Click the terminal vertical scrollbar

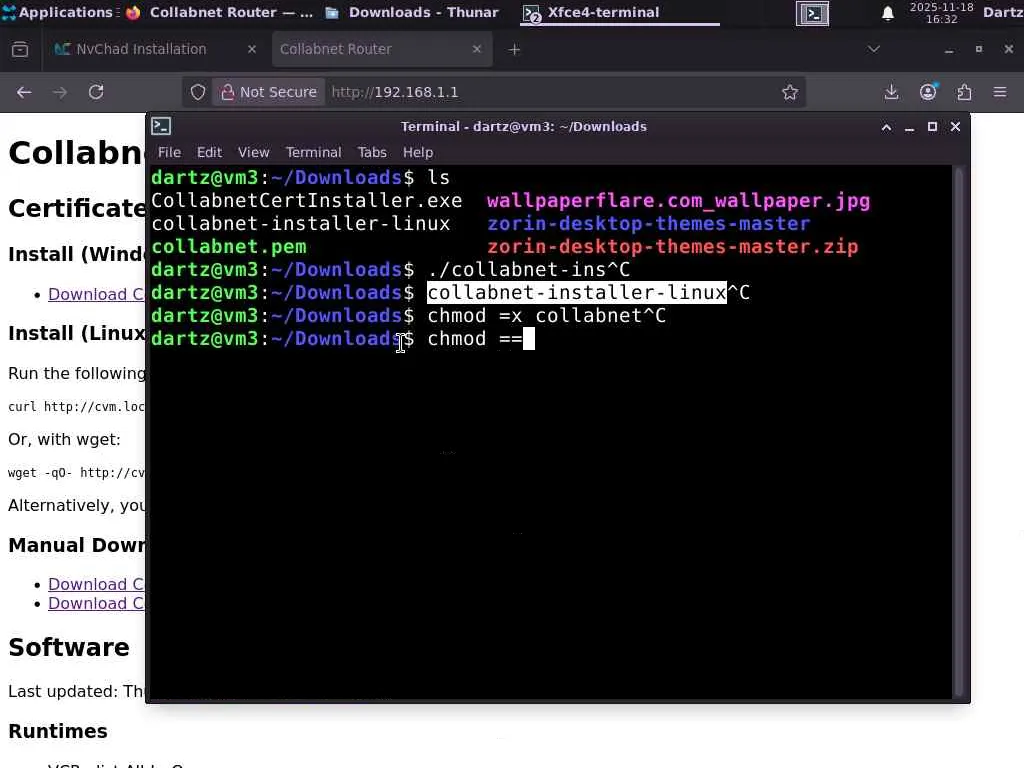[959, 432]
